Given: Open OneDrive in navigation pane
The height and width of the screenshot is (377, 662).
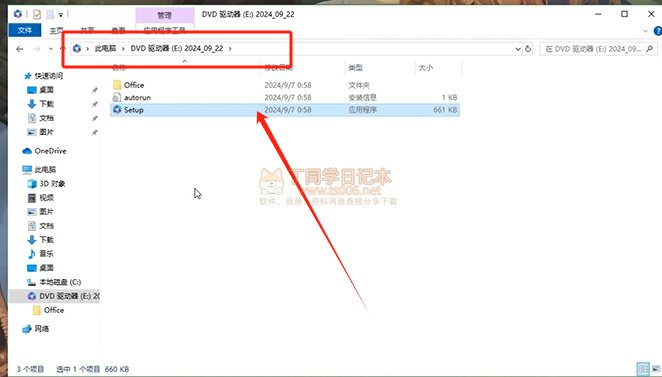Looking at the screenshot, I should (x=50, y=151).
